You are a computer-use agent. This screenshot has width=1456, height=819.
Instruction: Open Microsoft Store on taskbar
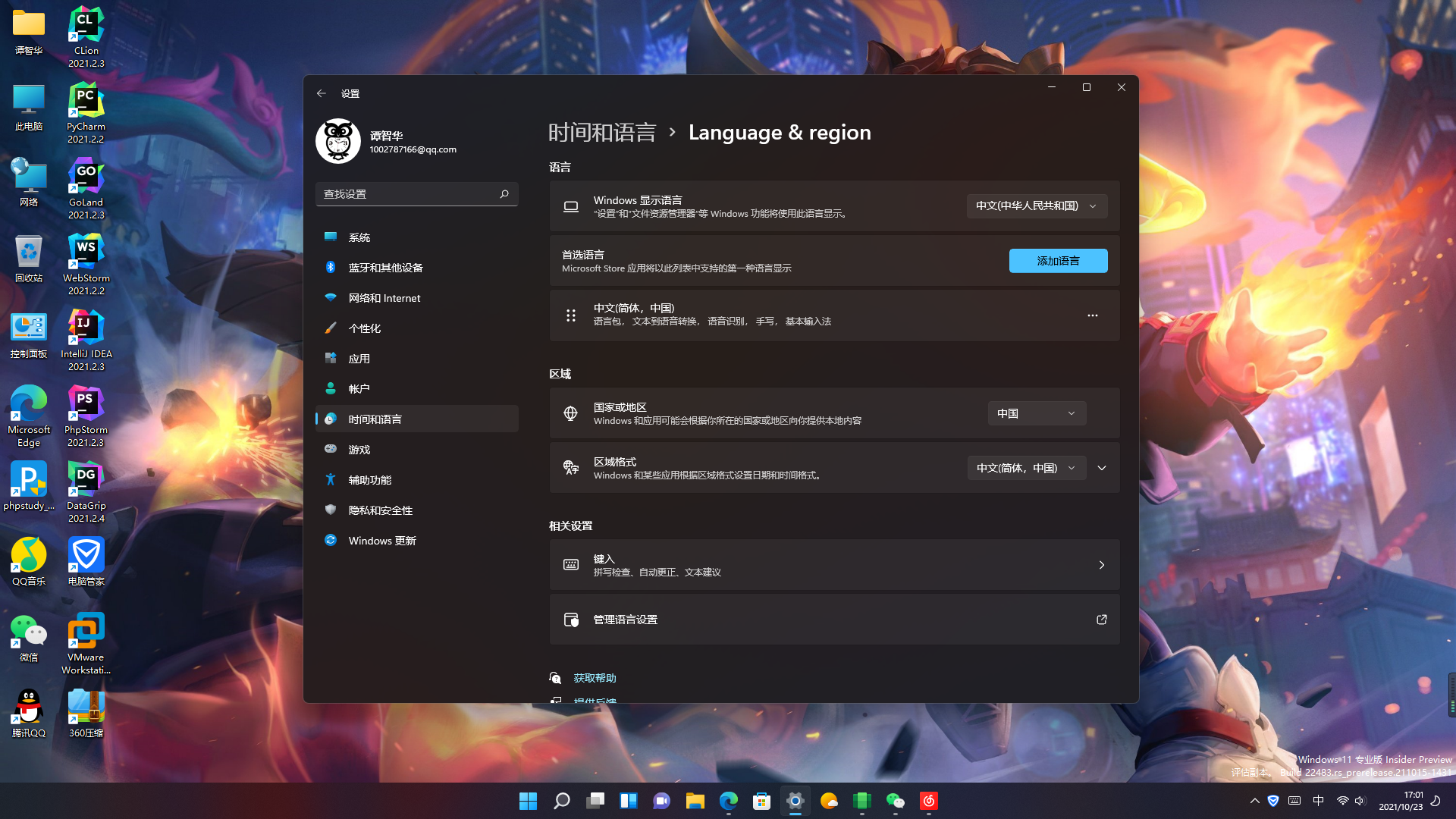click(x=762, y=801)
